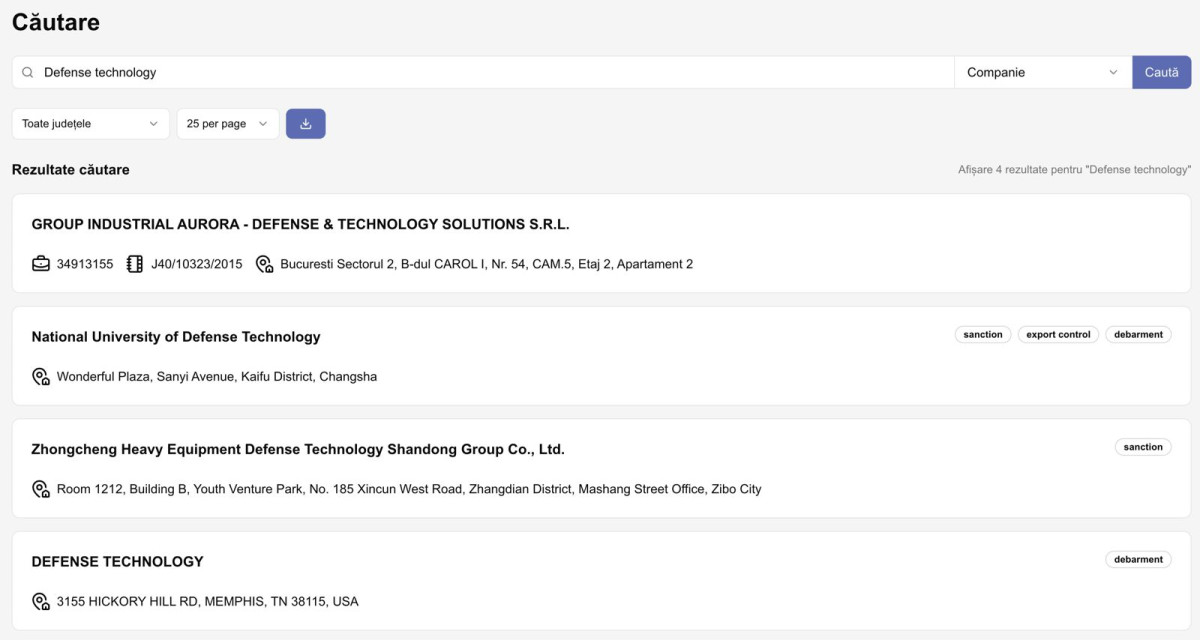Click location pin beside Room 1212 address

point(41,489)
